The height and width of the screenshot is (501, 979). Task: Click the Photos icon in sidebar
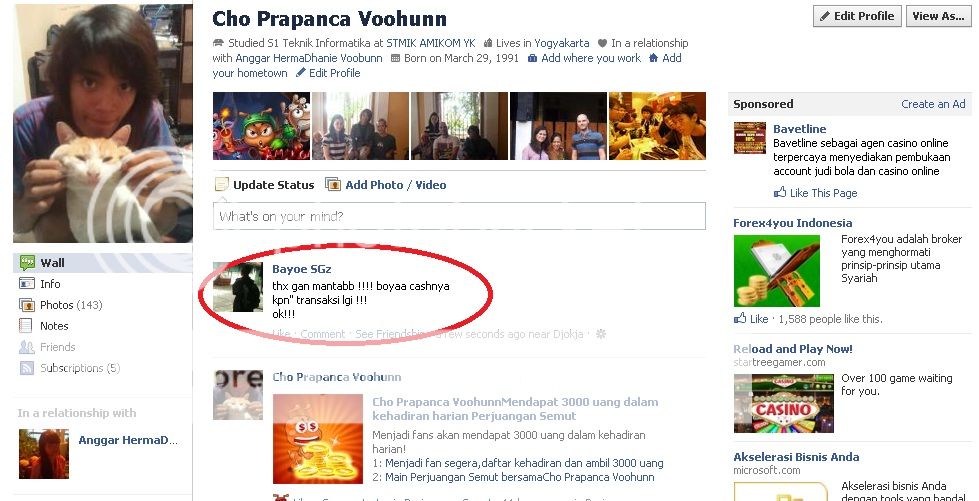click(x=27, y=305)
